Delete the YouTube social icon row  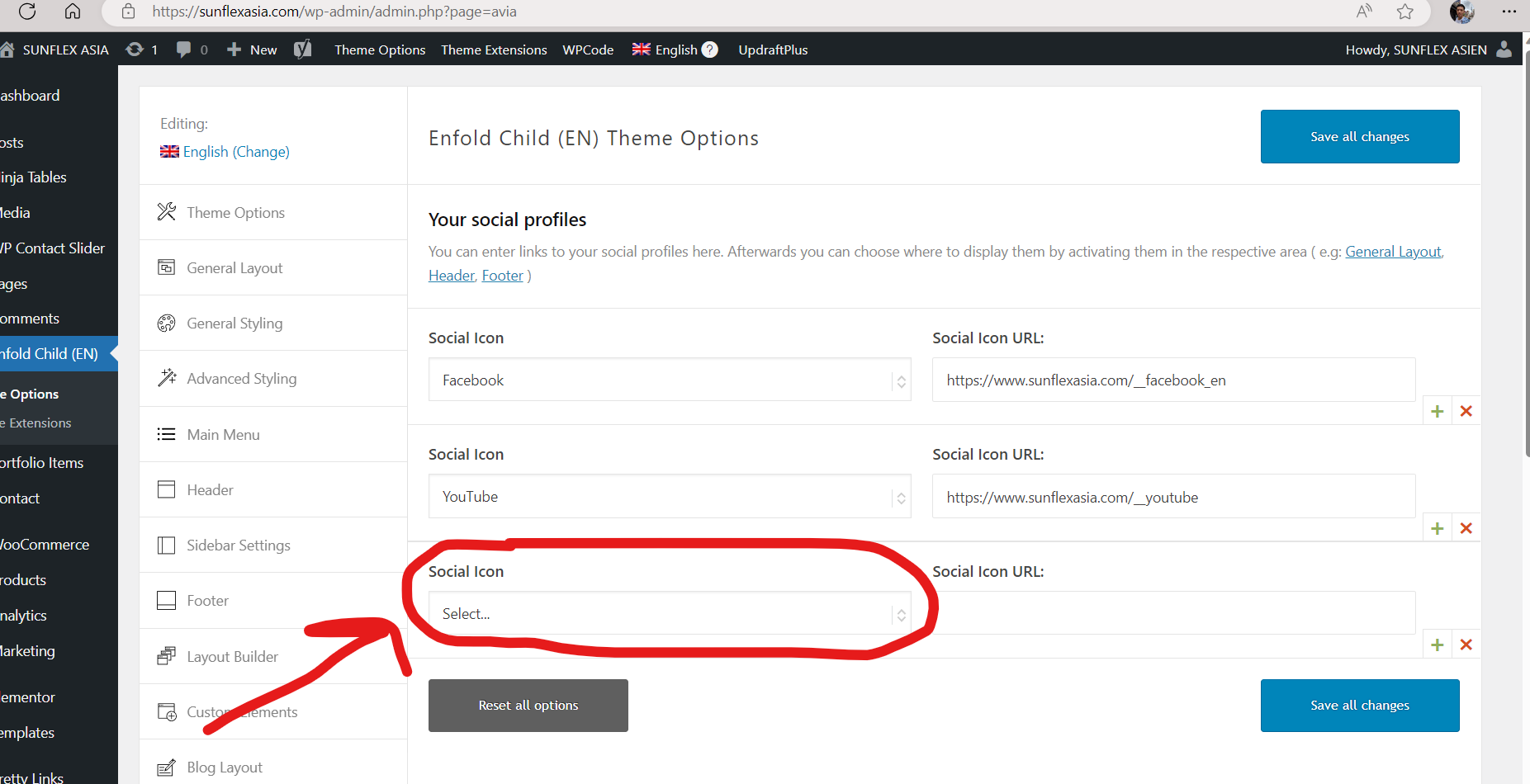tap(1466, 528)
